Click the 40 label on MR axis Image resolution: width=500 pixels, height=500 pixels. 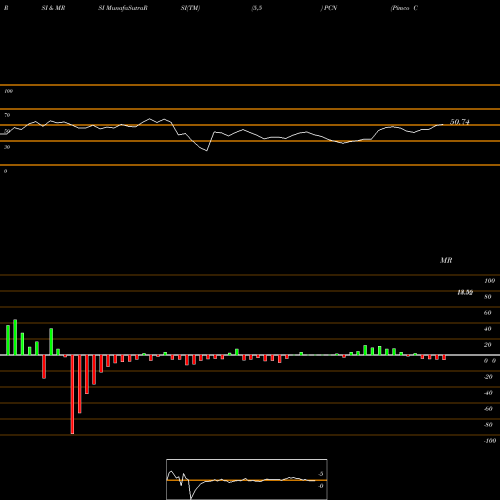pyautogui.click(x=488, y=329)
